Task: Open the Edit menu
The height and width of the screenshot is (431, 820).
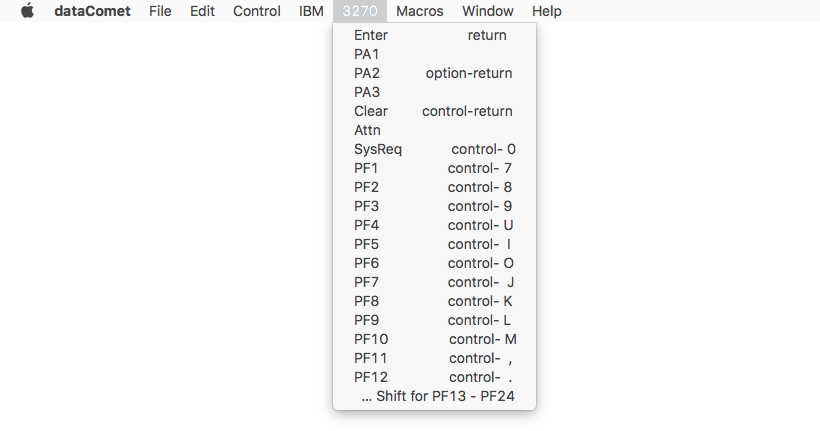Action: pyautogui.click(x=202, y=11)
